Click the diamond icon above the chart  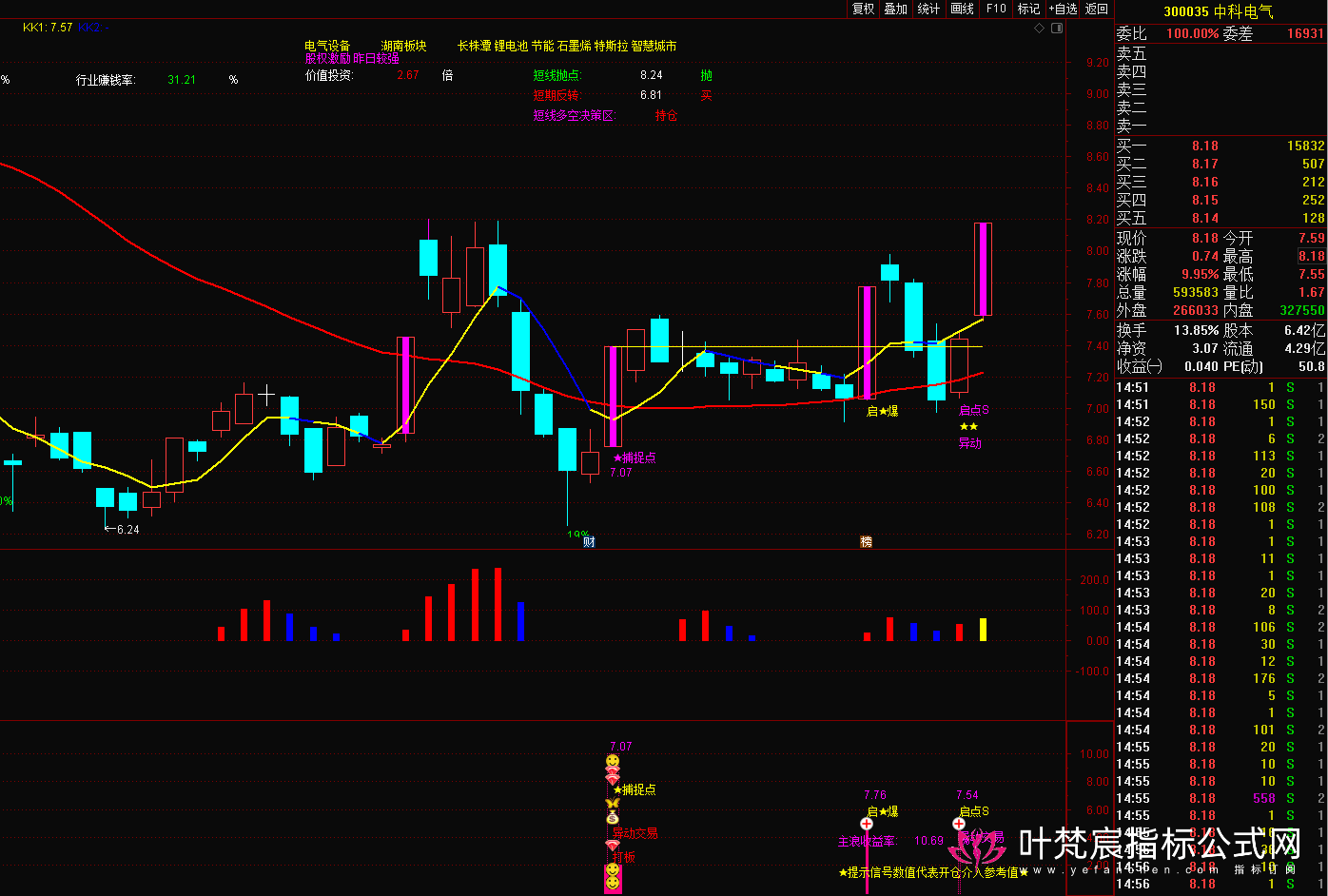(1040, 29)
